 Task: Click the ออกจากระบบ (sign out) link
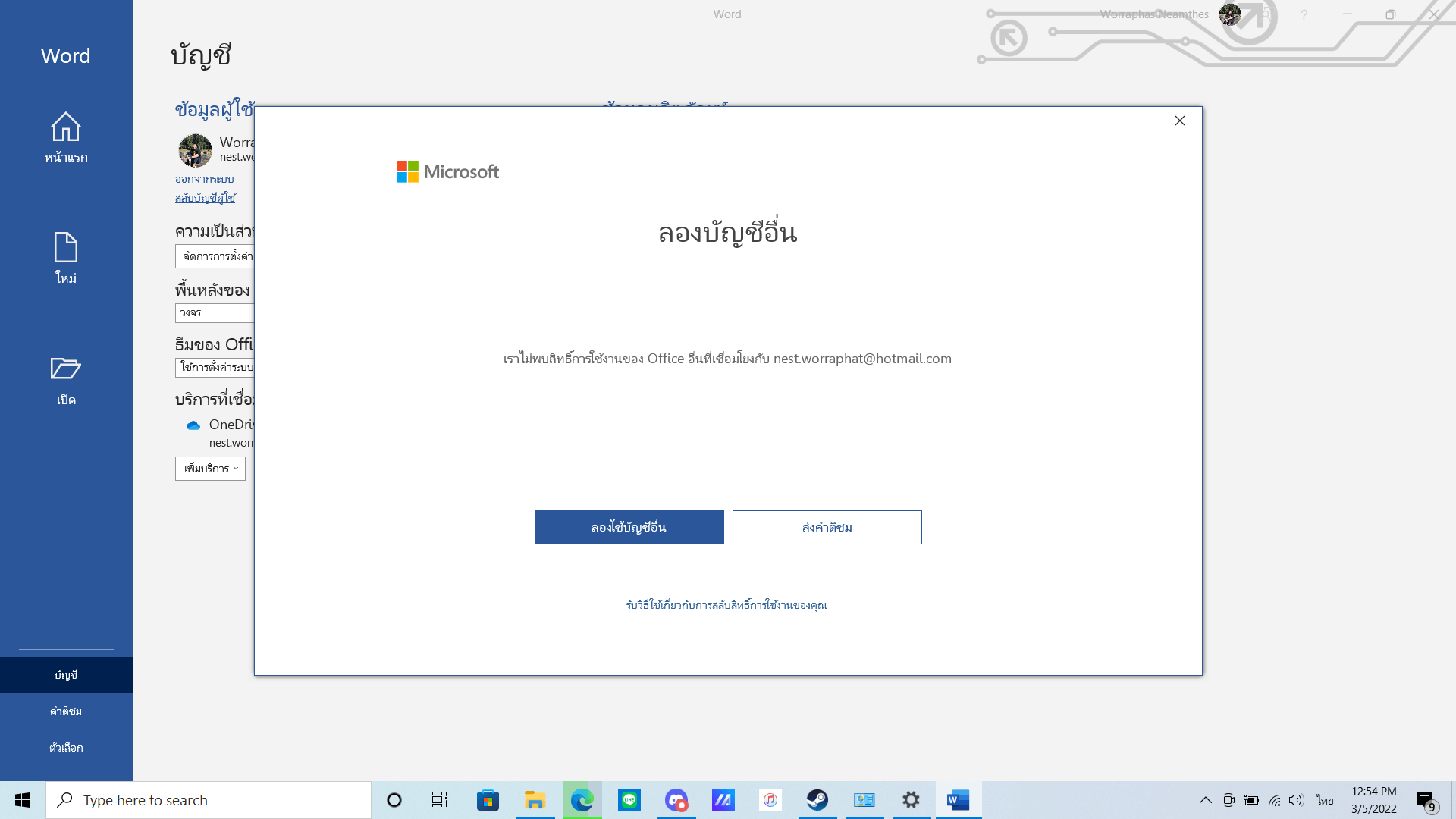(204, 179)
